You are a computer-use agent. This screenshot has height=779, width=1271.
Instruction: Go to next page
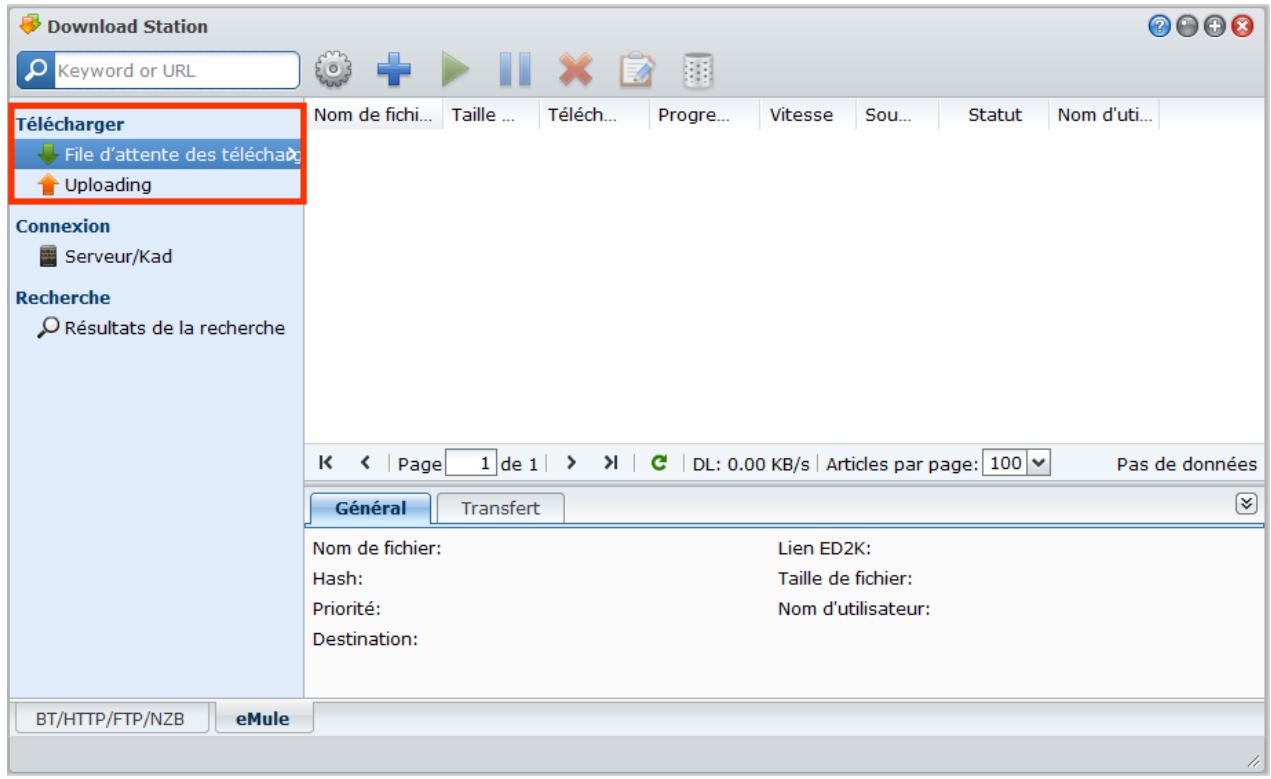point(572,464)
